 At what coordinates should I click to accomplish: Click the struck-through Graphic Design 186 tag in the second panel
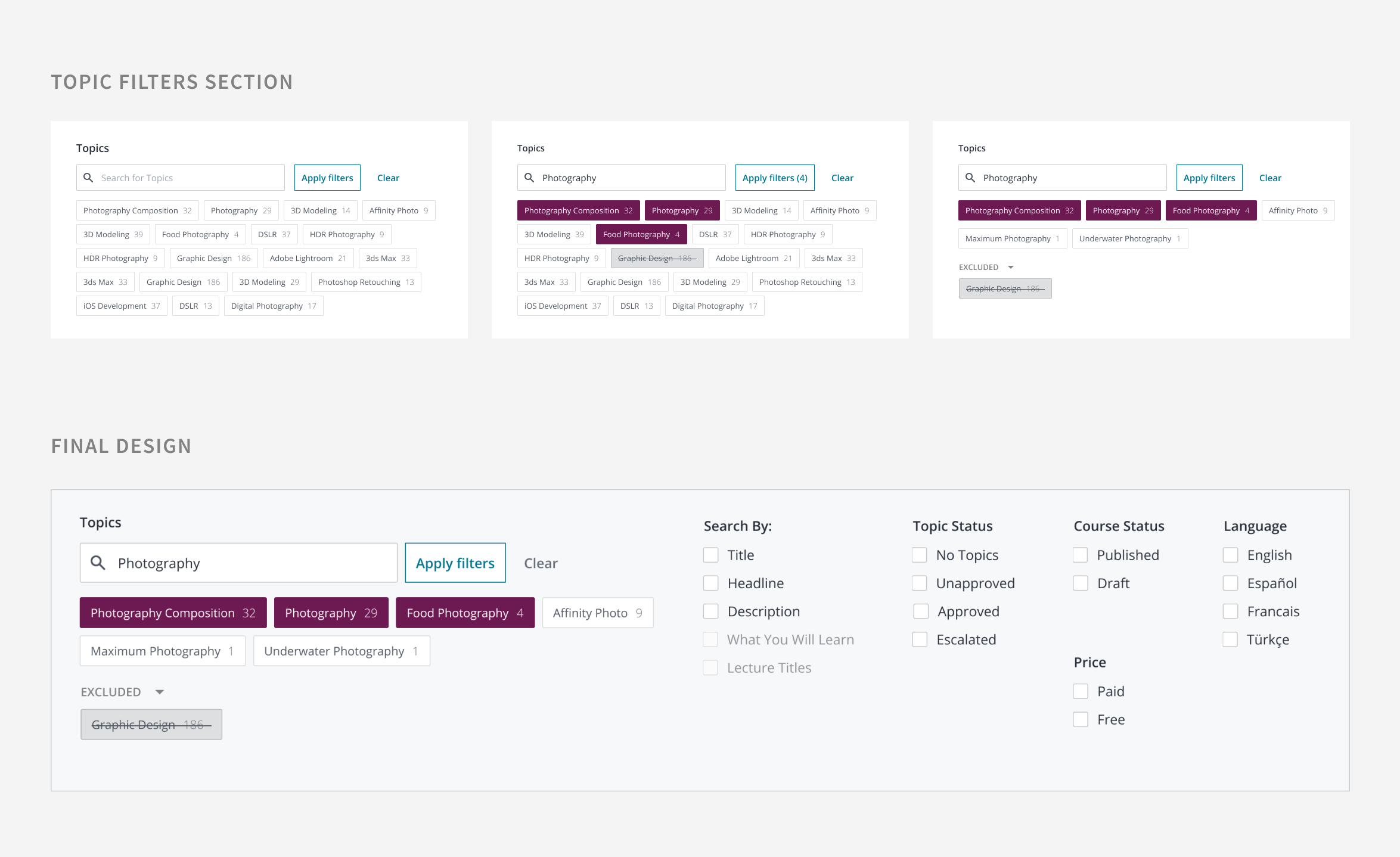pyautogui.click(x=657, y=258)
